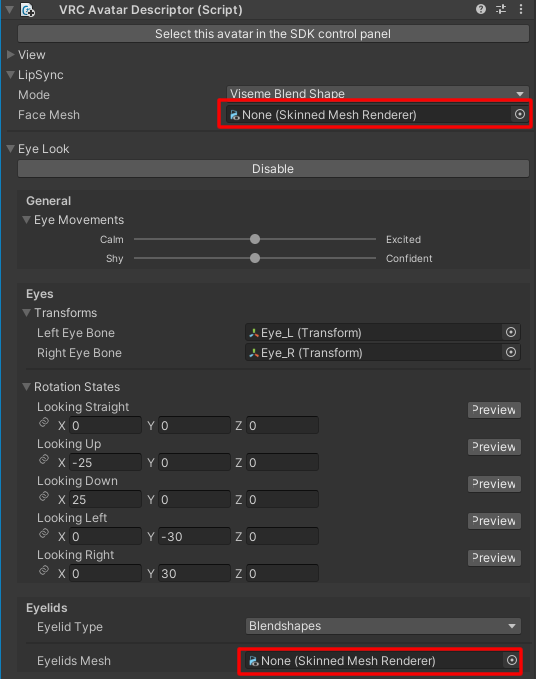Image resolution: width=536 pixels, height=679 pixels.
Task: Click Looking Left Y value field
Action: point(194,537)
